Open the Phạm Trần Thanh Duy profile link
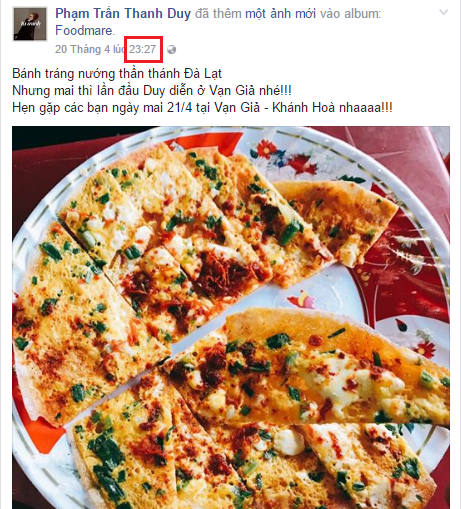Viewport: 461px width, 509px height. tap(123, 14)
